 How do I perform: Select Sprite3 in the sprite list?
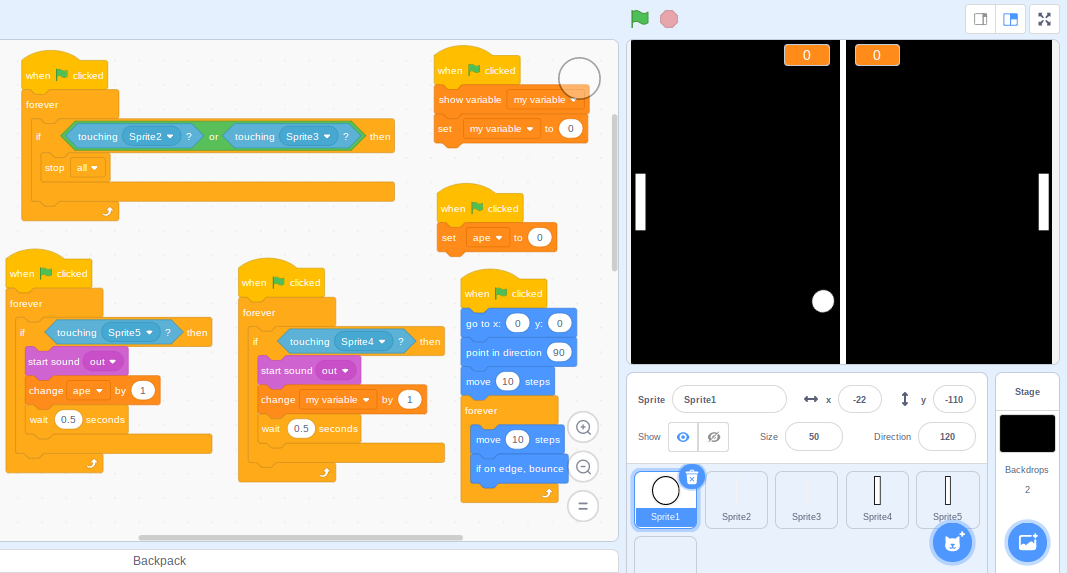tap(806, 500)
